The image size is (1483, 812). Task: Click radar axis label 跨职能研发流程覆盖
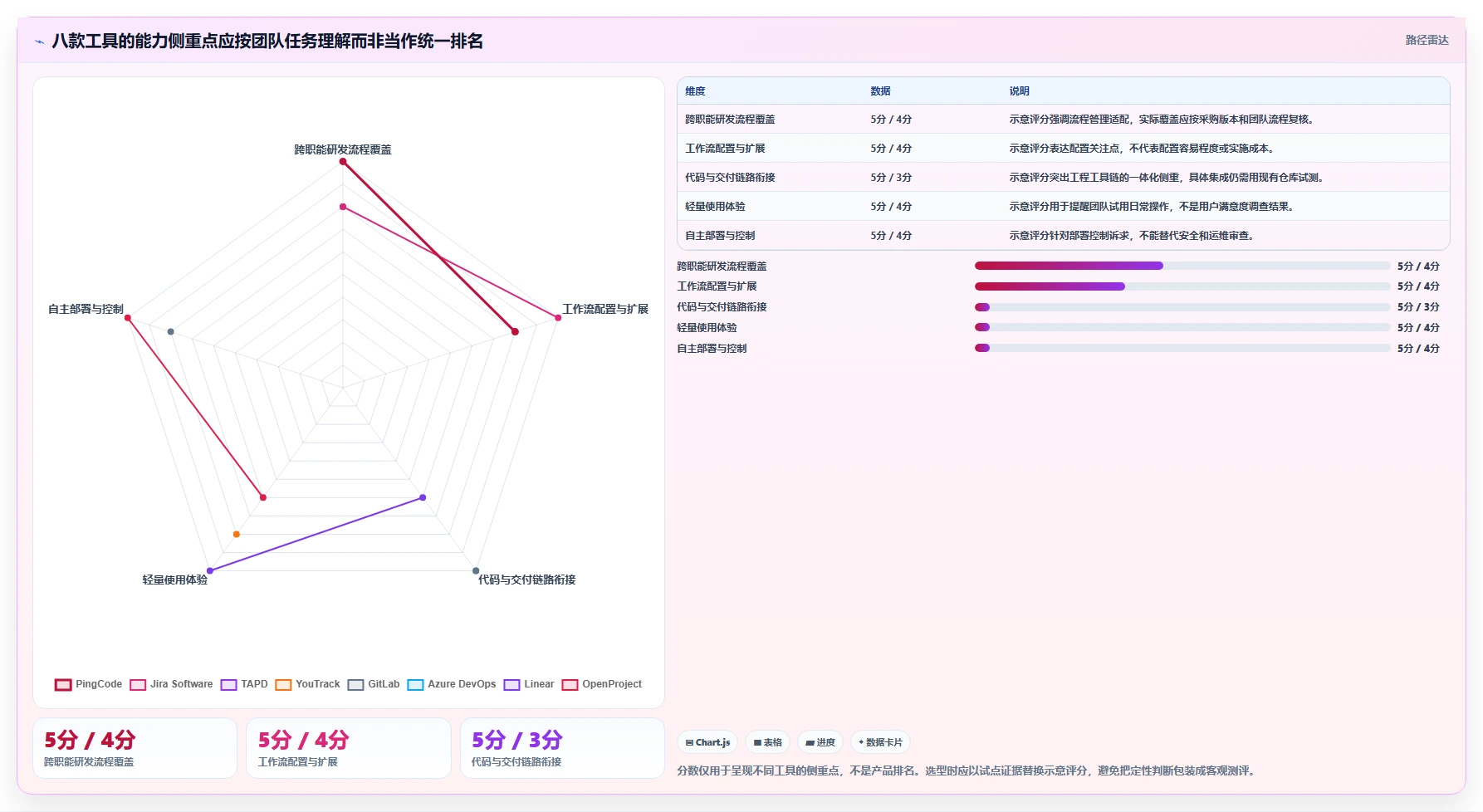(x=343, y=149)
